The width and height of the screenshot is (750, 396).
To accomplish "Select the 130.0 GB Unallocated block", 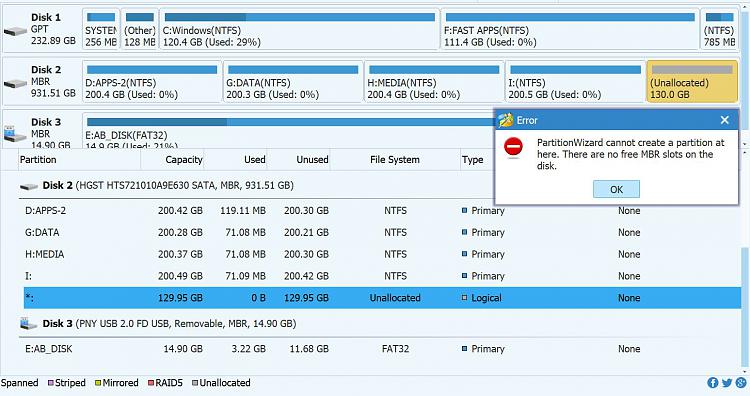I will [x=692, y=82].
